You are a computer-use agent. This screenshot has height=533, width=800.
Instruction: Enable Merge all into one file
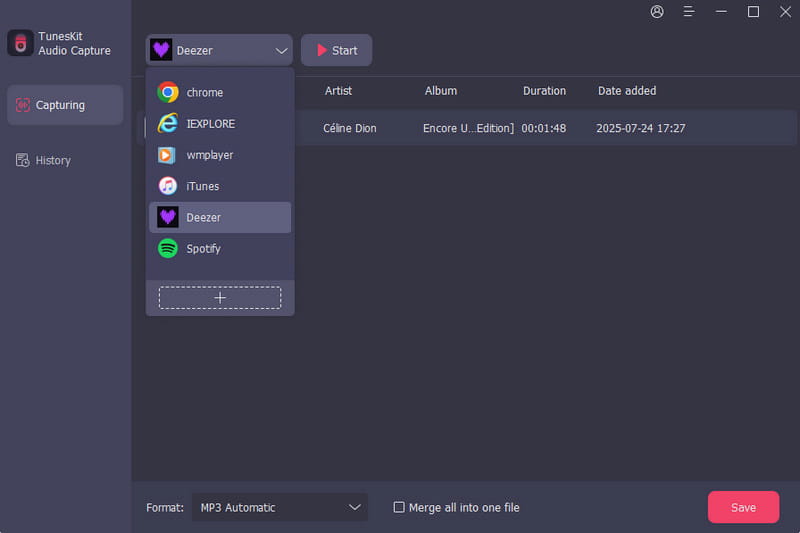[x=399, y=507]
